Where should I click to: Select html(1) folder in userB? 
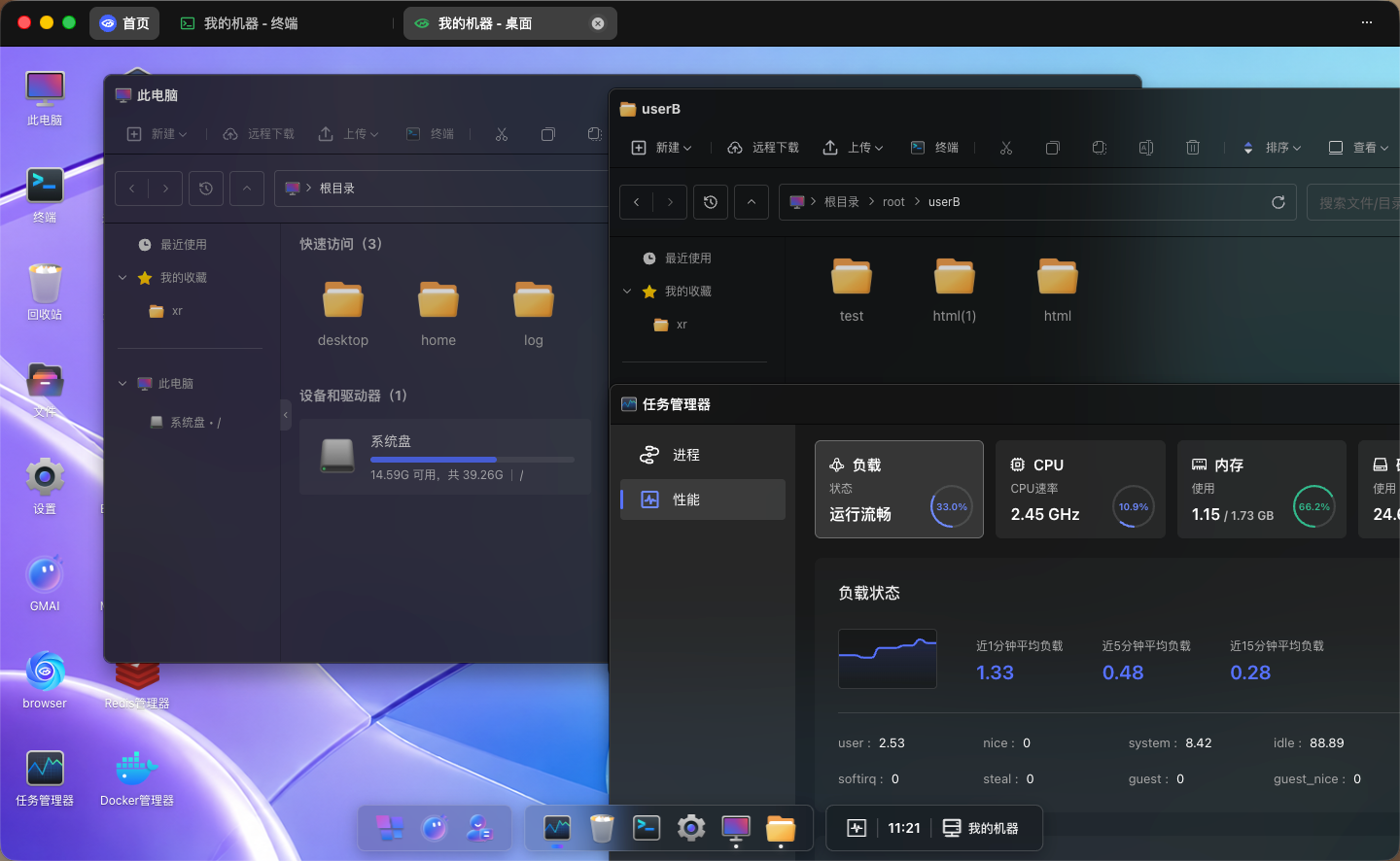[955, 290]
